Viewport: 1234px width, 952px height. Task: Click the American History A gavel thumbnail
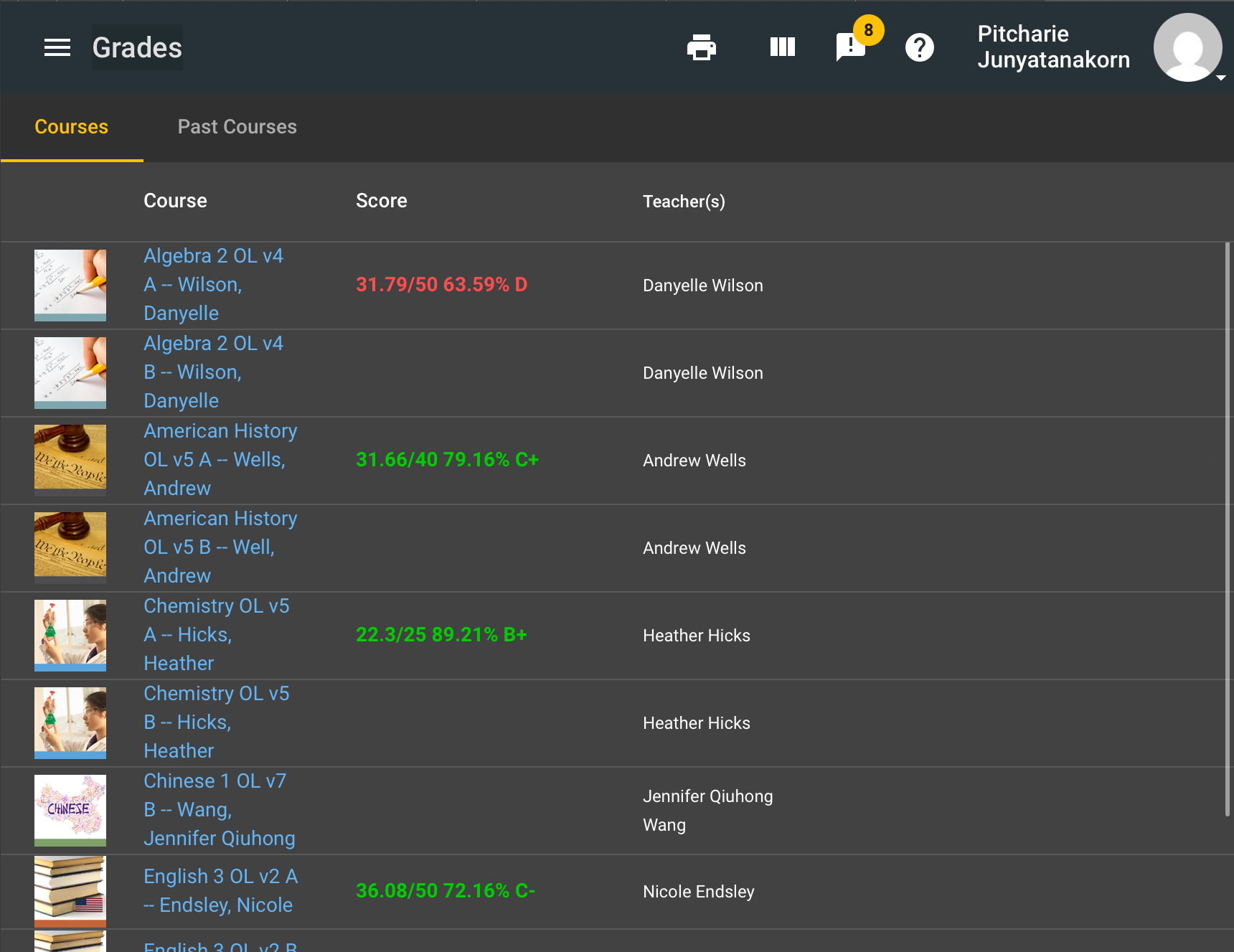pyautogui.click(x=70, y=461)
